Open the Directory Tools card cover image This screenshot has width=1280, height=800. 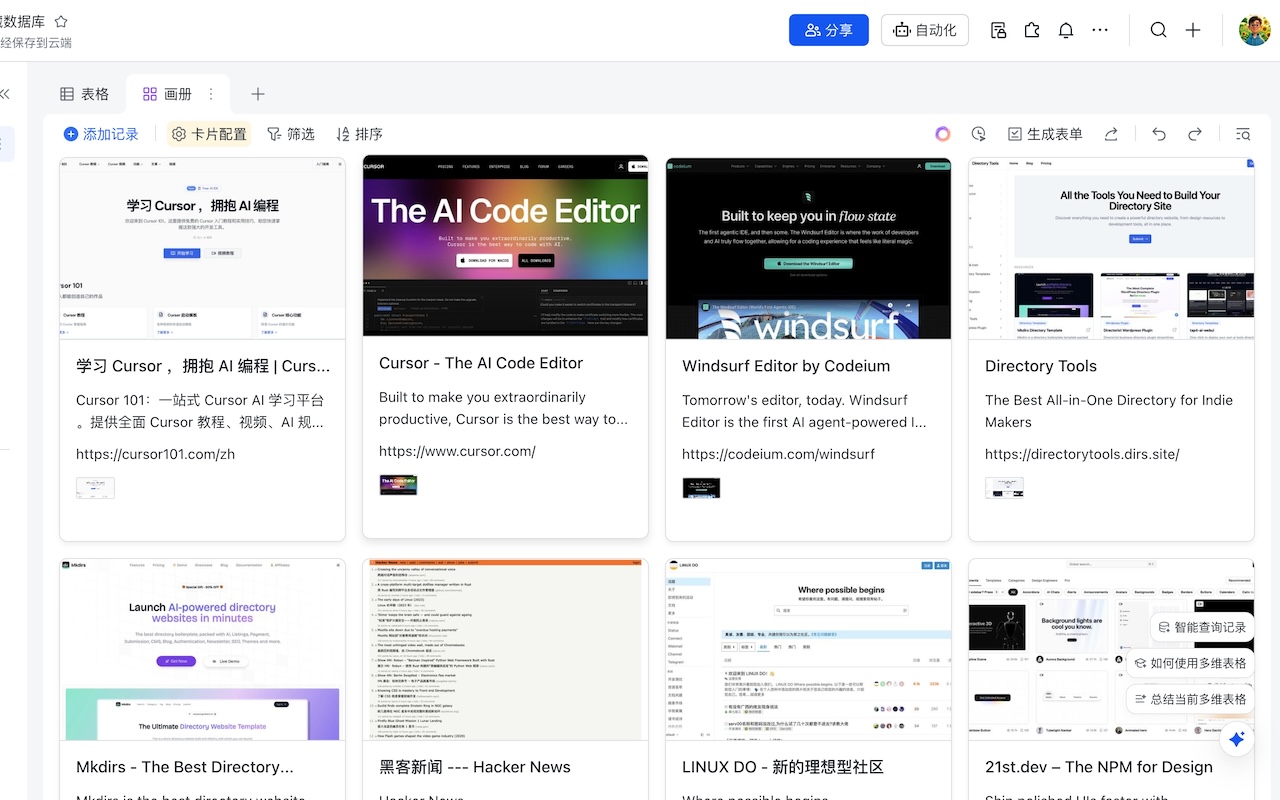click(x=1111, y=248)
